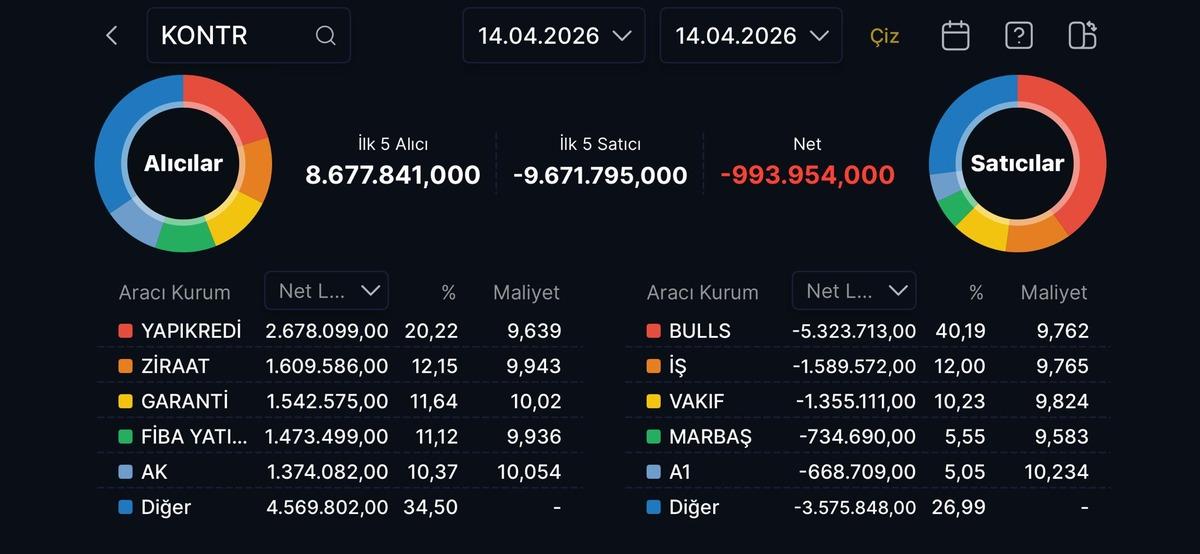Open the start date dropdown
This screenshot has height=554, width=1200.
(x=554, y=36)
